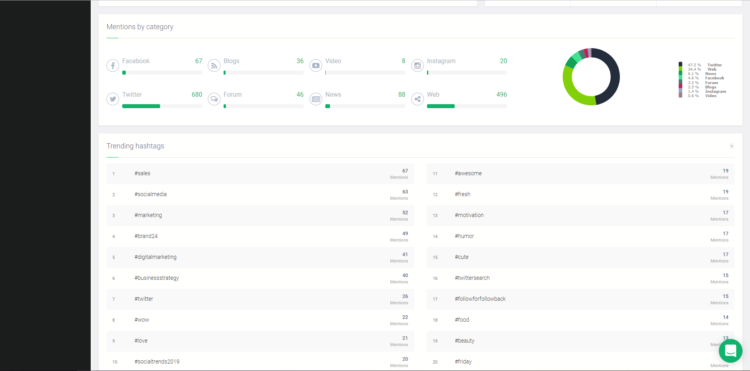Open the #awesome hashtag row
The height and width of the screenshot is (371, 750).
click(x=580, y=174)
